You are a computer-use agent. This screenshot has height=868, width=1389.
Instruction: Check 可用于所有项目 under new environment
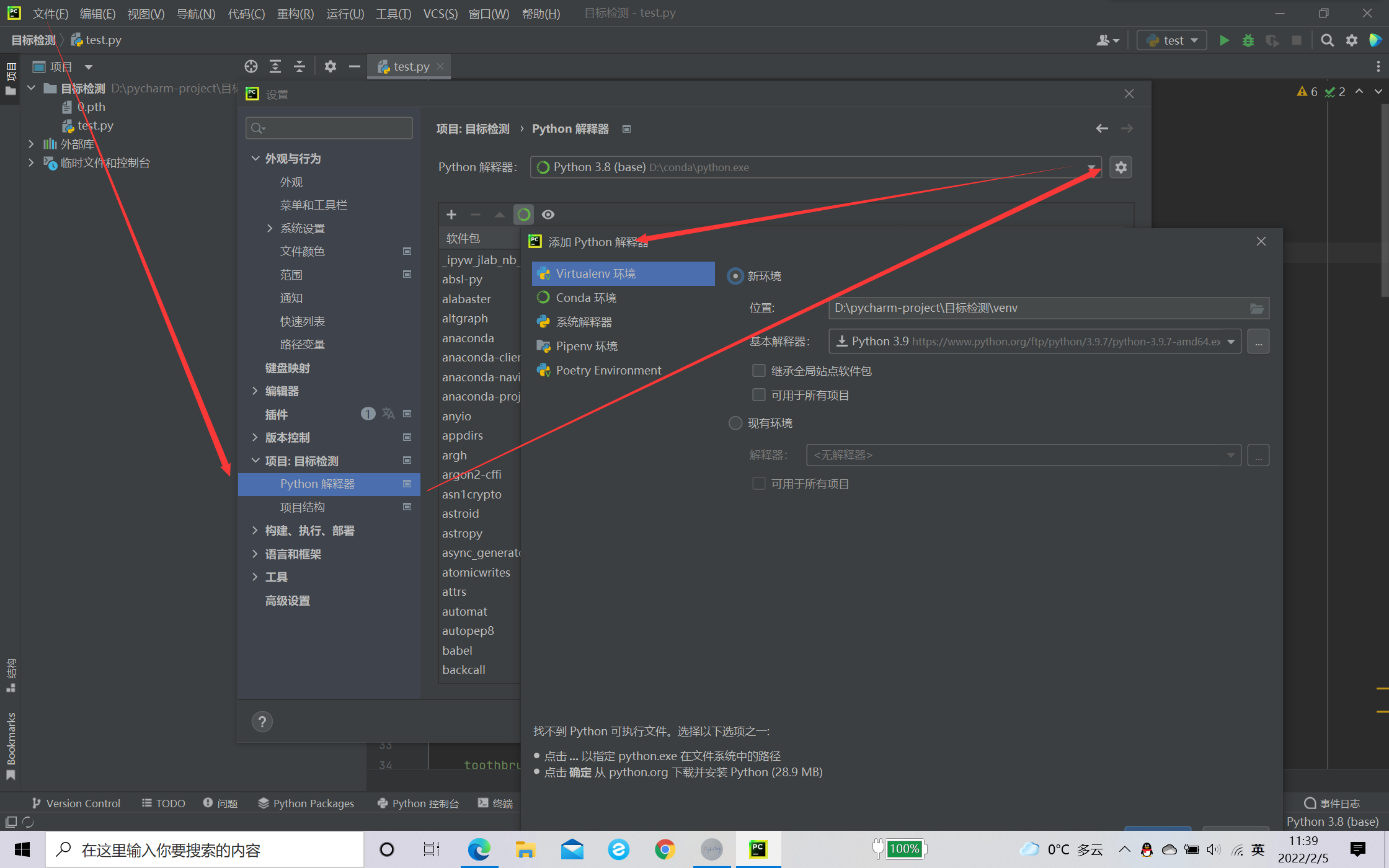pos(758,395)
